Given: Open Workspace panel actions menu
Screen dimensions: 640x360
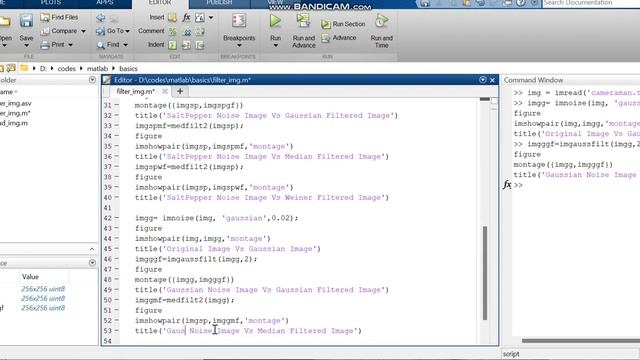Looking at the screenshot, I should [92, 262].
